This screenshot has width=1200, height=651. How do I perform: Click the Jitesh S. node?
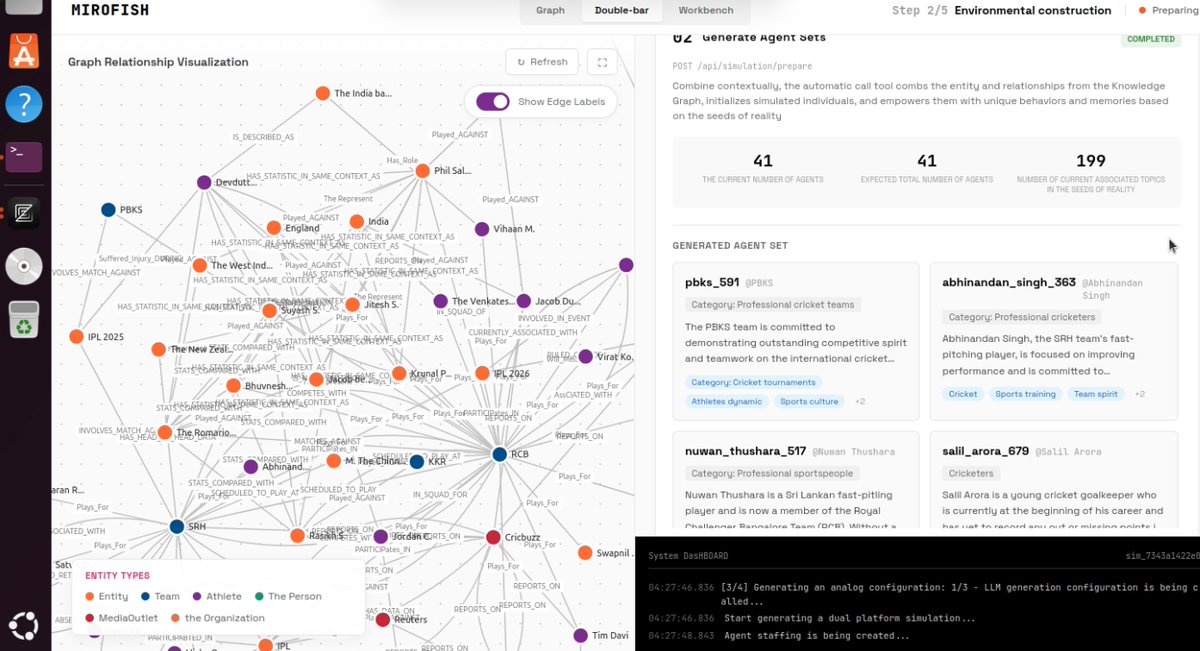352,305
